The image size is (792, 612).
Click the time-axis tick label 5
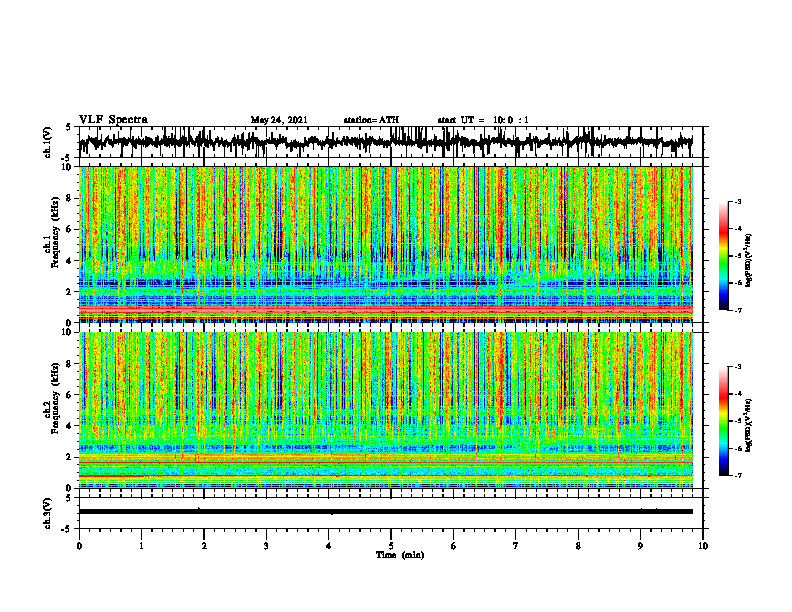click(x=391, y=546)
